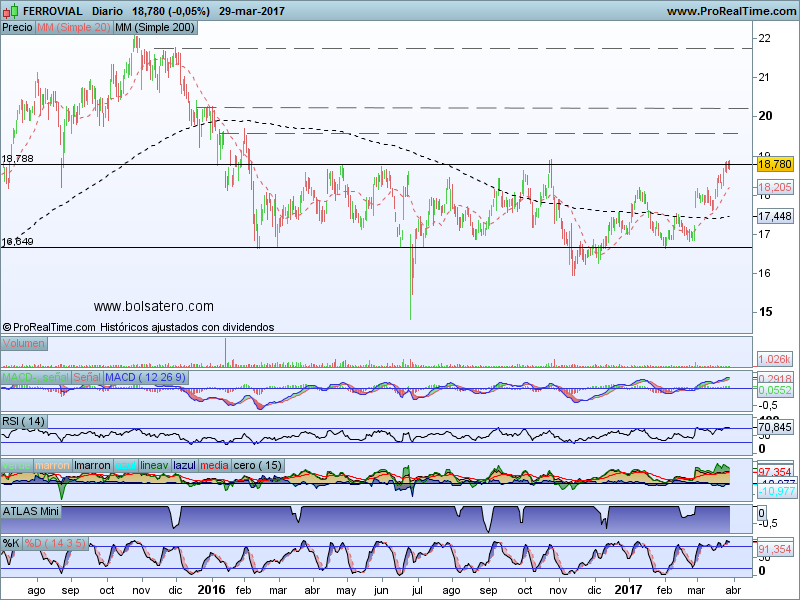Click the media series label
This screenshot has height=600, width=800.
point(214,465)
